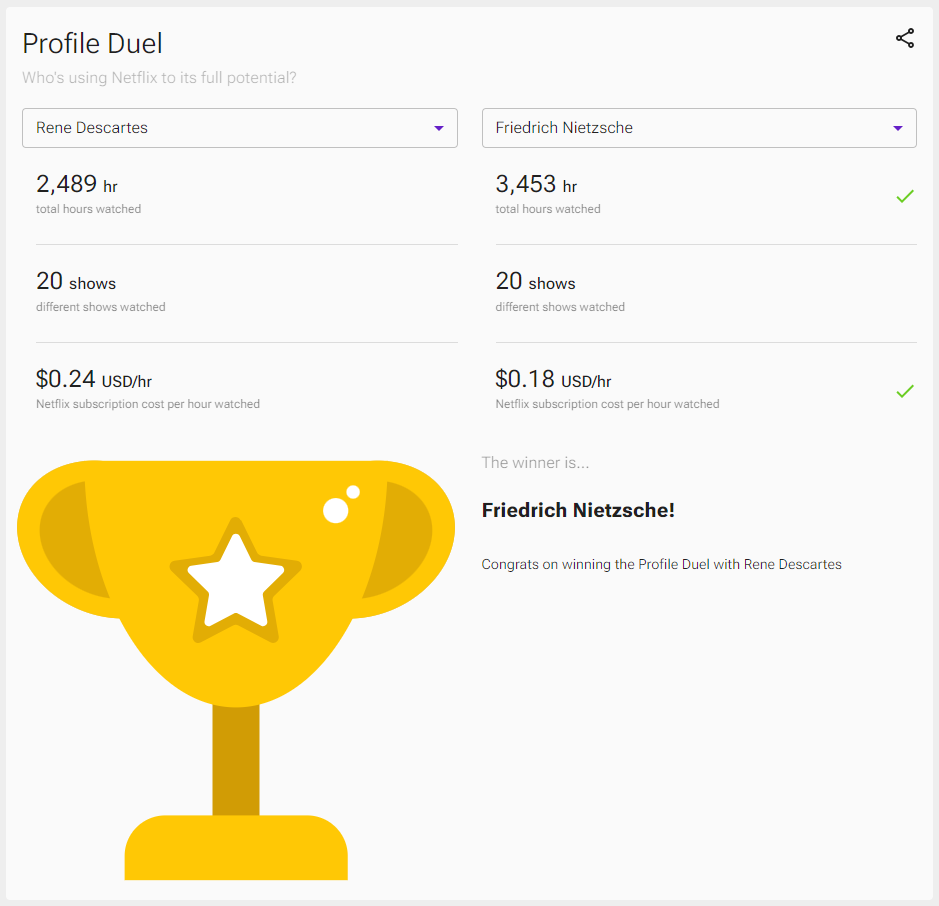939x906 pixels.
Task: Click the Profile Duel heading
Action: pyautogui.click(x=92, y=44)
